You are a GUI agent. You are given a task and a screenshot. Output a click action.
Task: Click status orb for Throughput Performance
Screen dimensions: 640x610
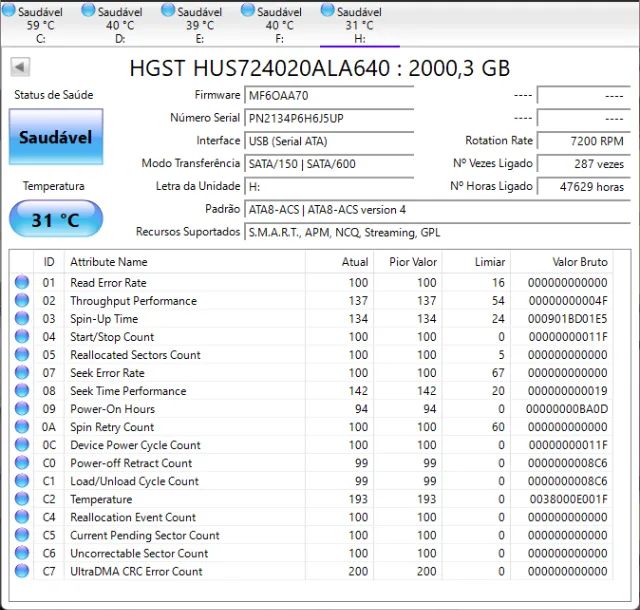[22, 301]
